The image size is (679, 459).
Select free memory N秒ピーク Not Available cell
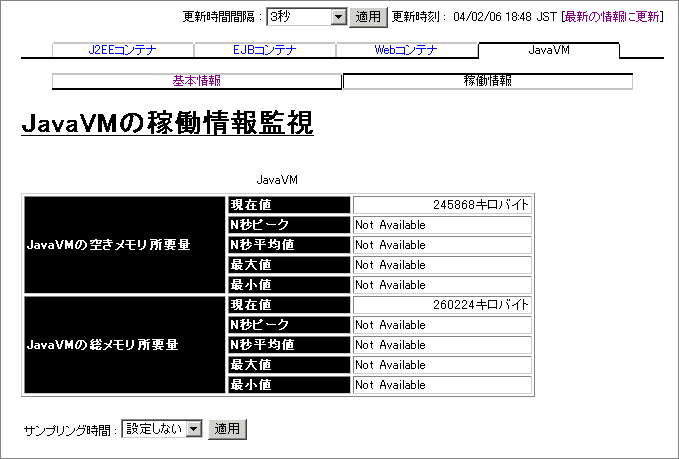click(441, 225)
